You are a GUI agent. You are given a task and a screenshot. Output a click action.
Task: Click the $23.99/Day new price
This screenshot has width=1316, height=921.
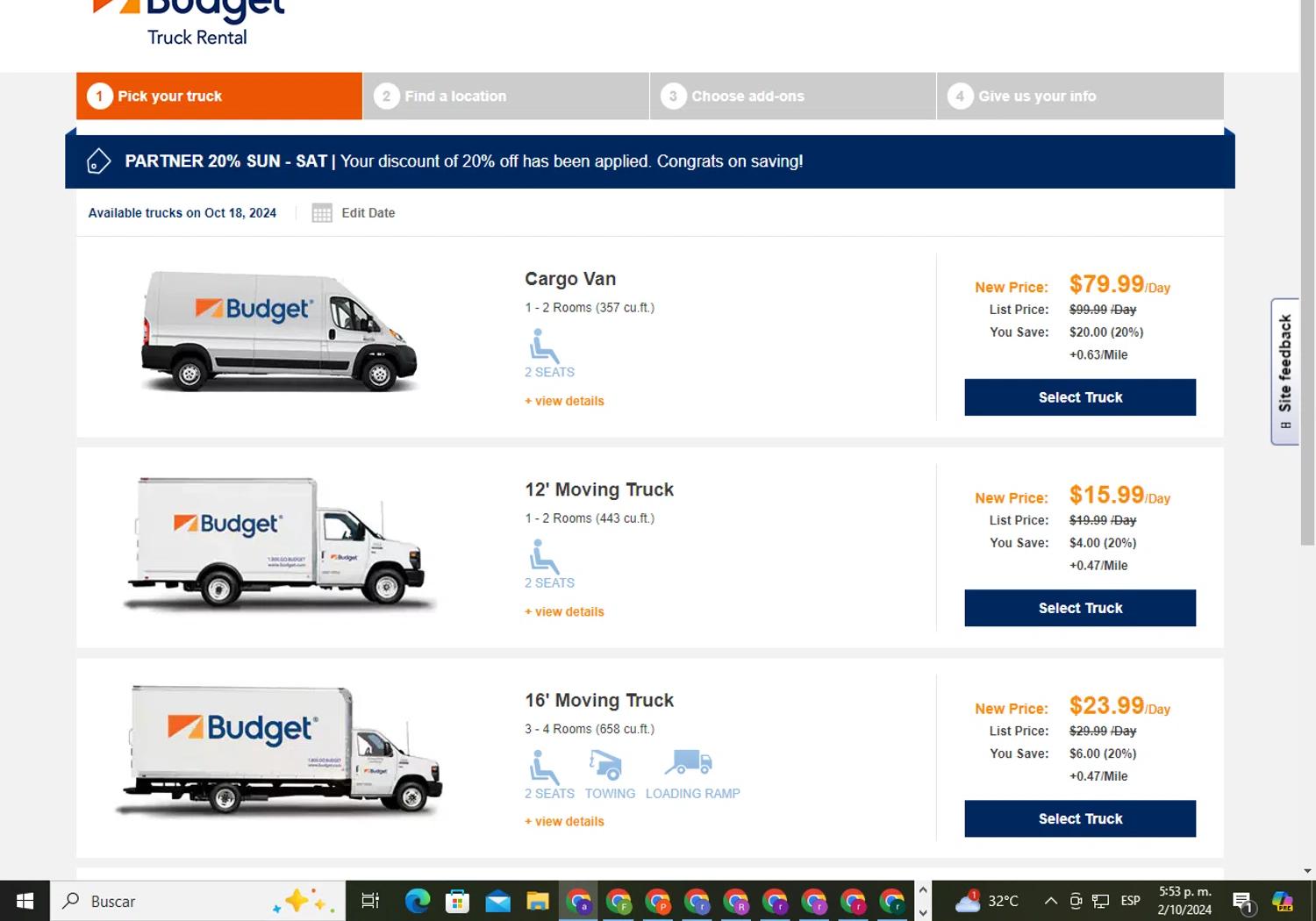coord(1119,705)
